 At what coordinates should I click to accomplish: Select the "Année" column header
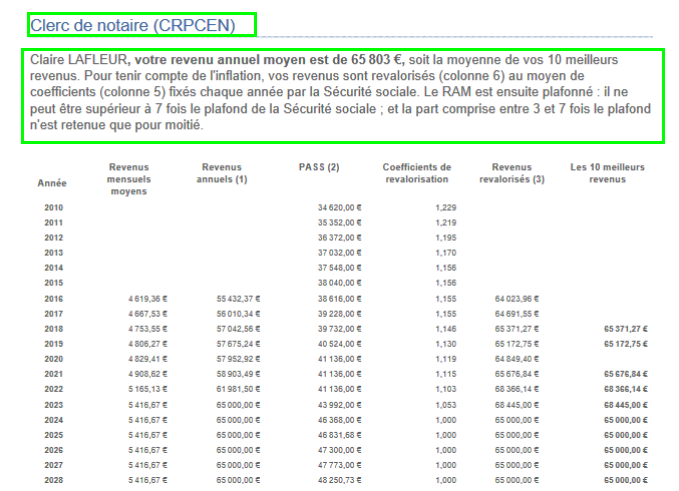pos(52,184)
